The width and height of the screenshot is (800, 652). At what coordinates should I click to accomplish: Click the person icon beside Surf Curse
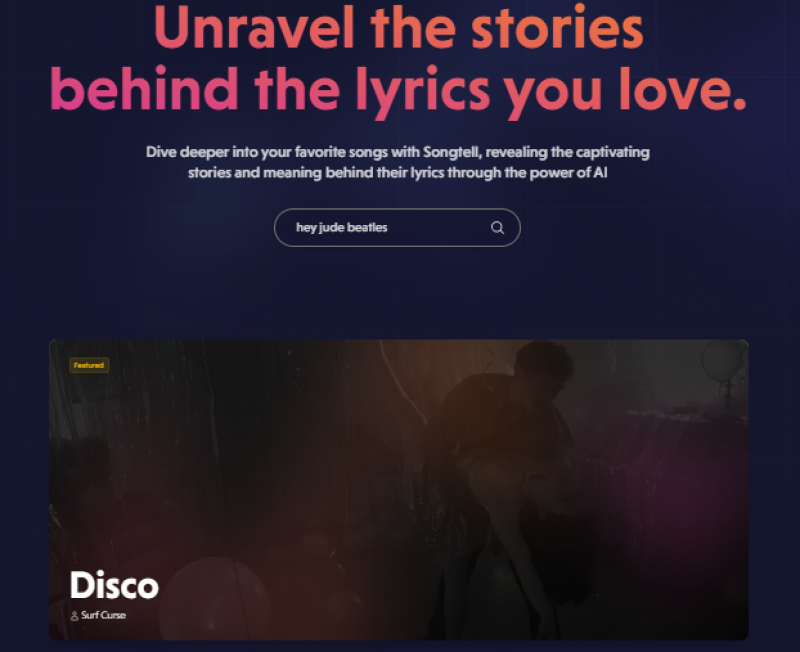click(74, 616)
